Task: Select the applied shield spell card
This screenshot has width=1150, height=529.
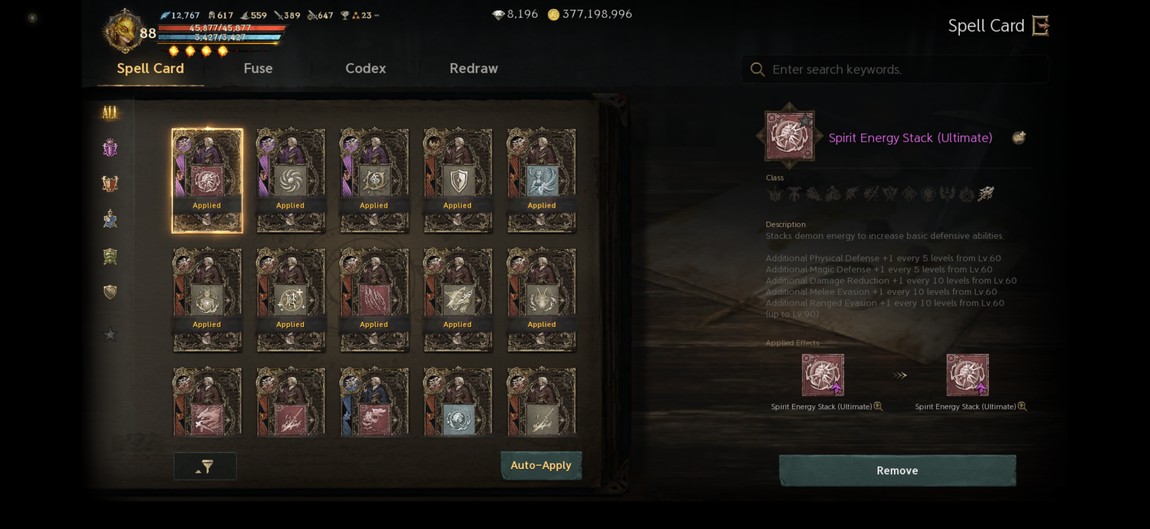Action: 458,180
